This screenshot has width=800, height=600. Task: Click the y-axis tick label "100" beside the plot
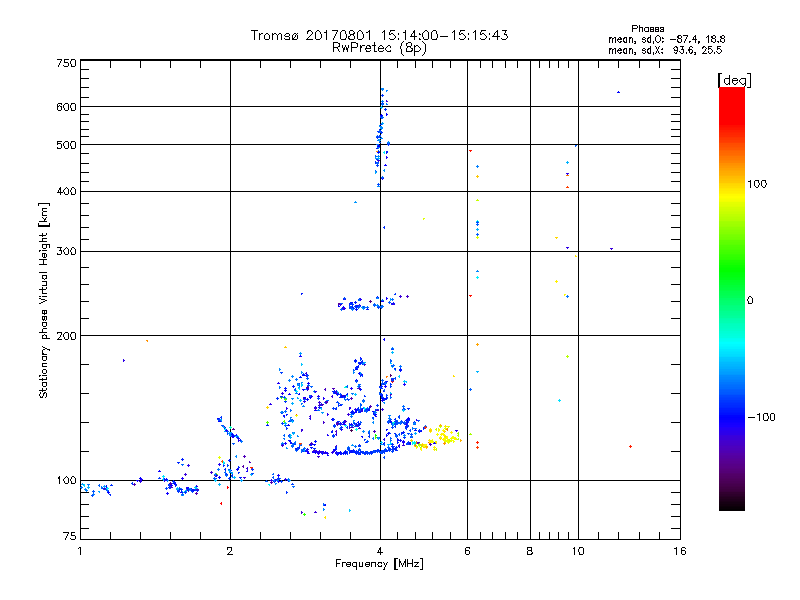(66, 481)
